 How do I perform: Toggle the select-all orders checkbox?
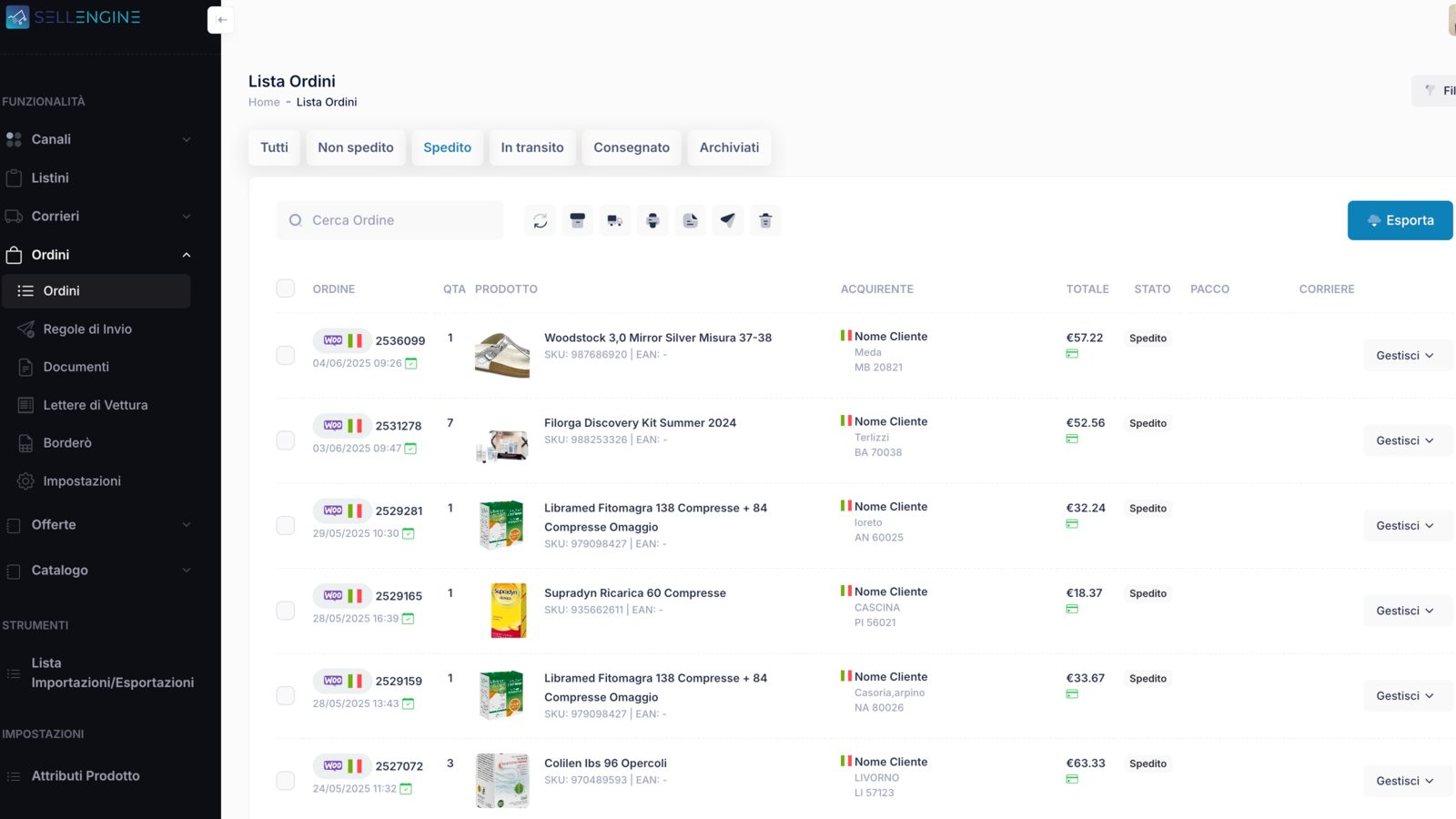coord(286,288)
